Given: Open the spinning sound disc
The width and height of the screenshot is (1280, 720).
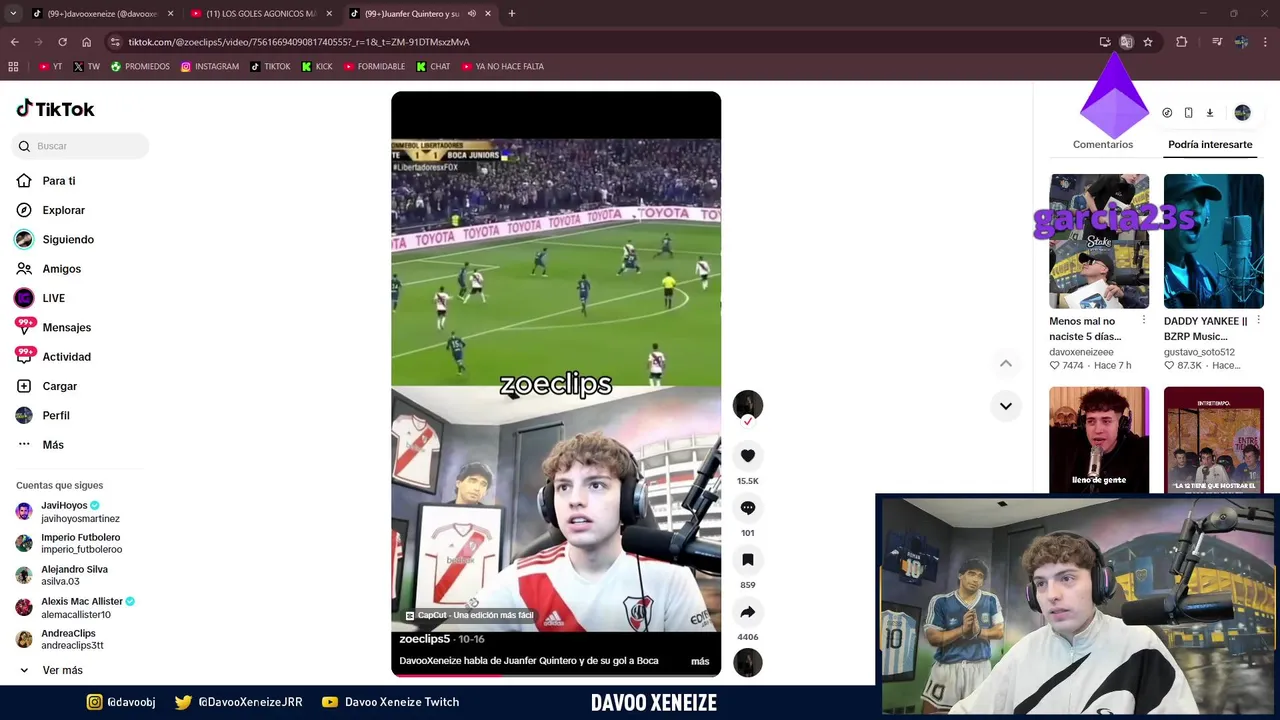Looking at the screenshot, I should (x=747, y=663).
